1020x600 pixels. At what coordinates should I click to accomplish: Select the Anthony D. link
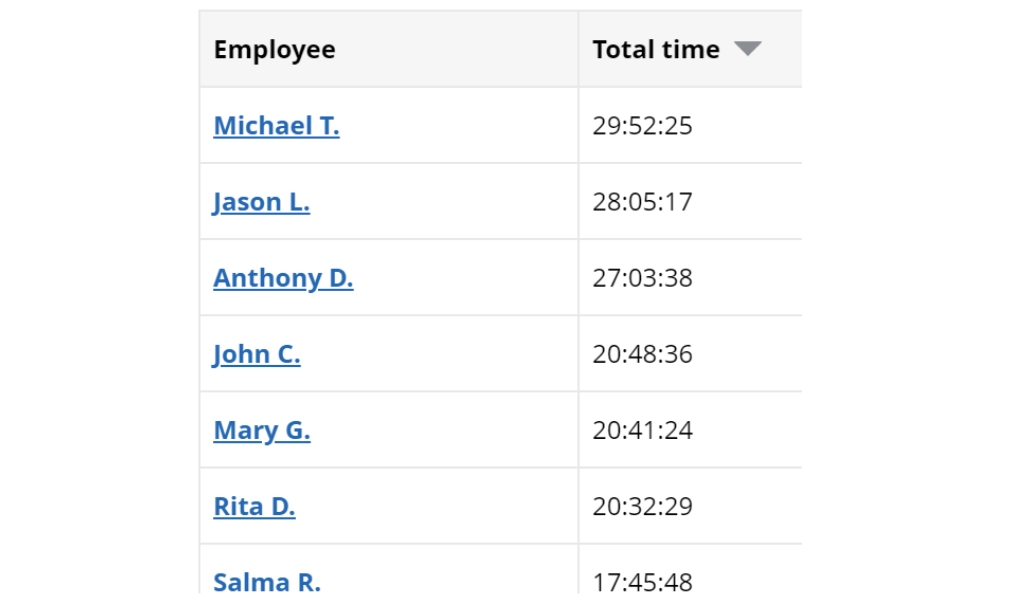[283, 277]
